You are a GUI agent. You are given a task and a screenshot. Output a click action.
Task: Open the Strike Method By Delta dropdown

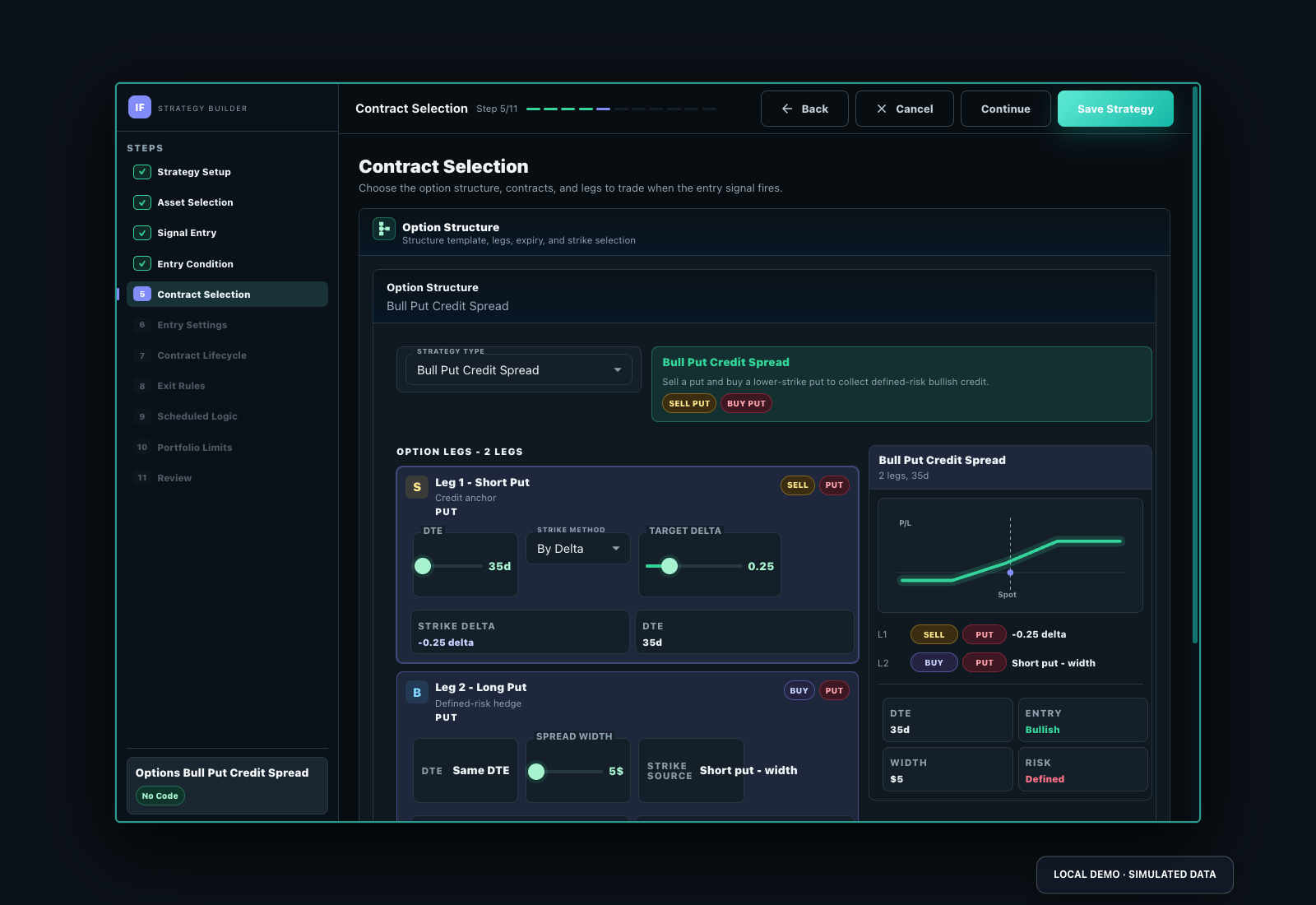[578, 549]
